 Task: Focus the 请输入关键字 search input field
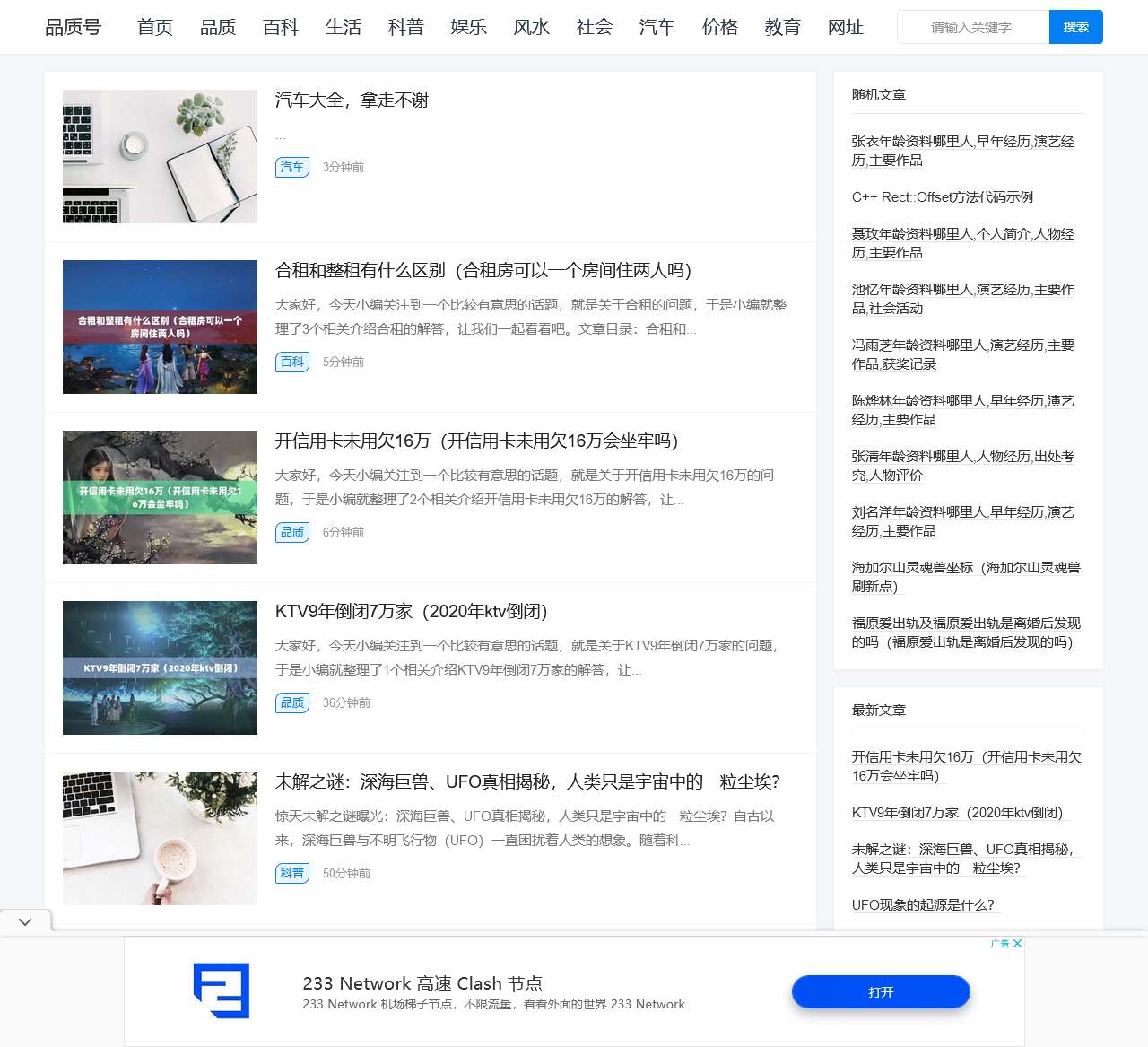coord(972,27)
